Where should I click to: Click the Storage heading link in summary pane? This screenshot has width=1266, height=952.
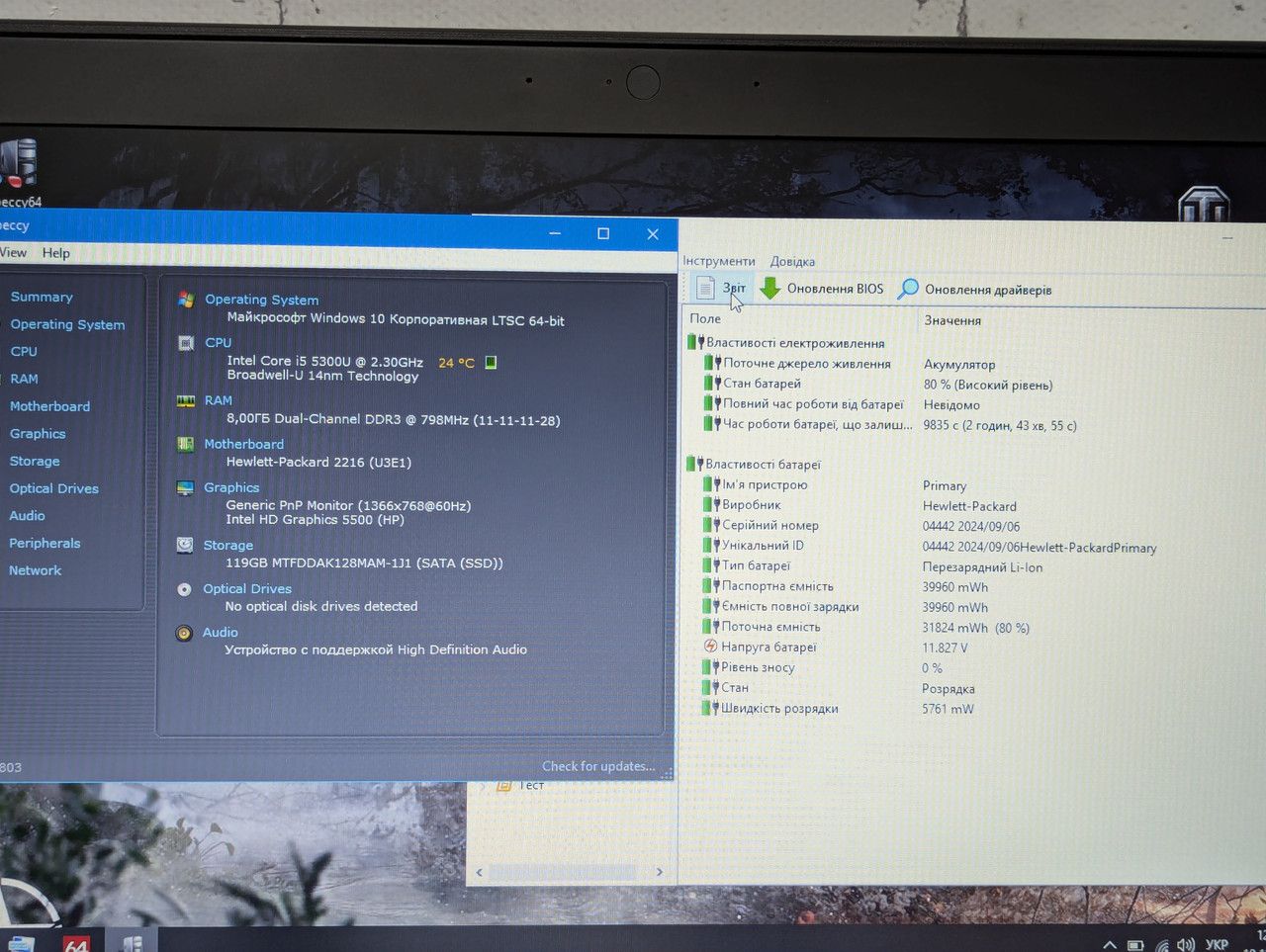coord(228,545)
